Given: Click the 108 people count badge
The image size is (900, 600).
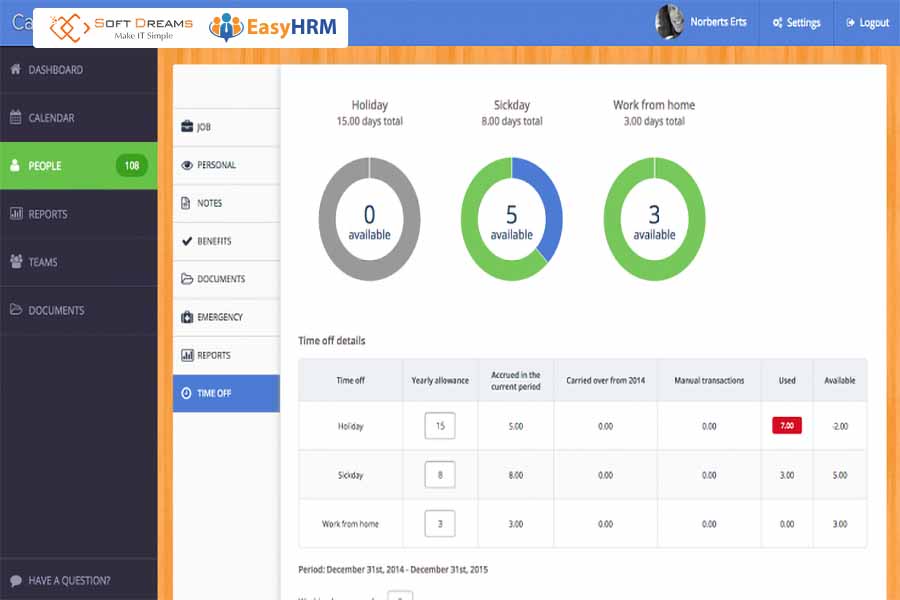Looking at the screenshot, I should click(131, 165).
